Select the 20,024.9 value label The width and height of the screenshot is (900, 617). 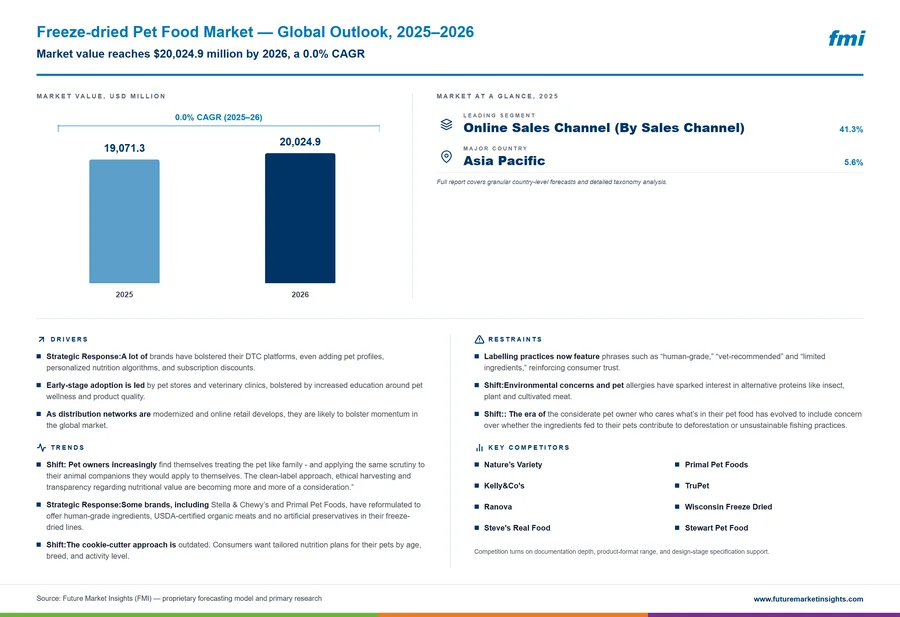(300, 142)
